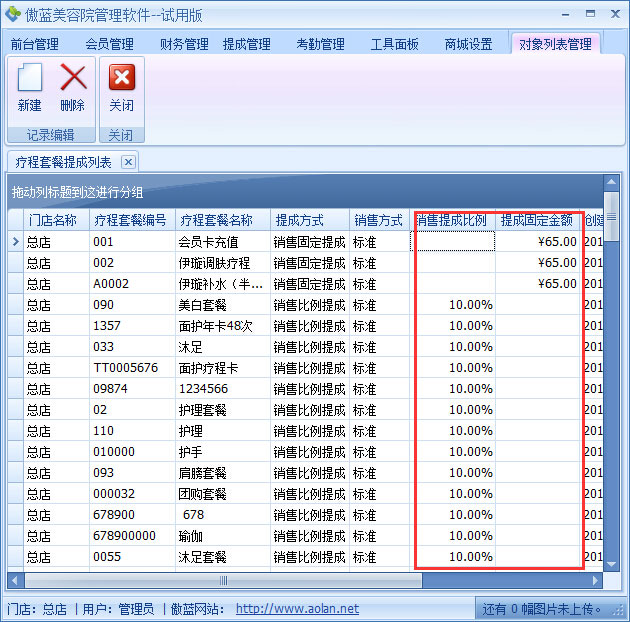Screen dimensions: 630x622
Task: Click the app logo icon in title bar
Action: [x=12, y=14]
